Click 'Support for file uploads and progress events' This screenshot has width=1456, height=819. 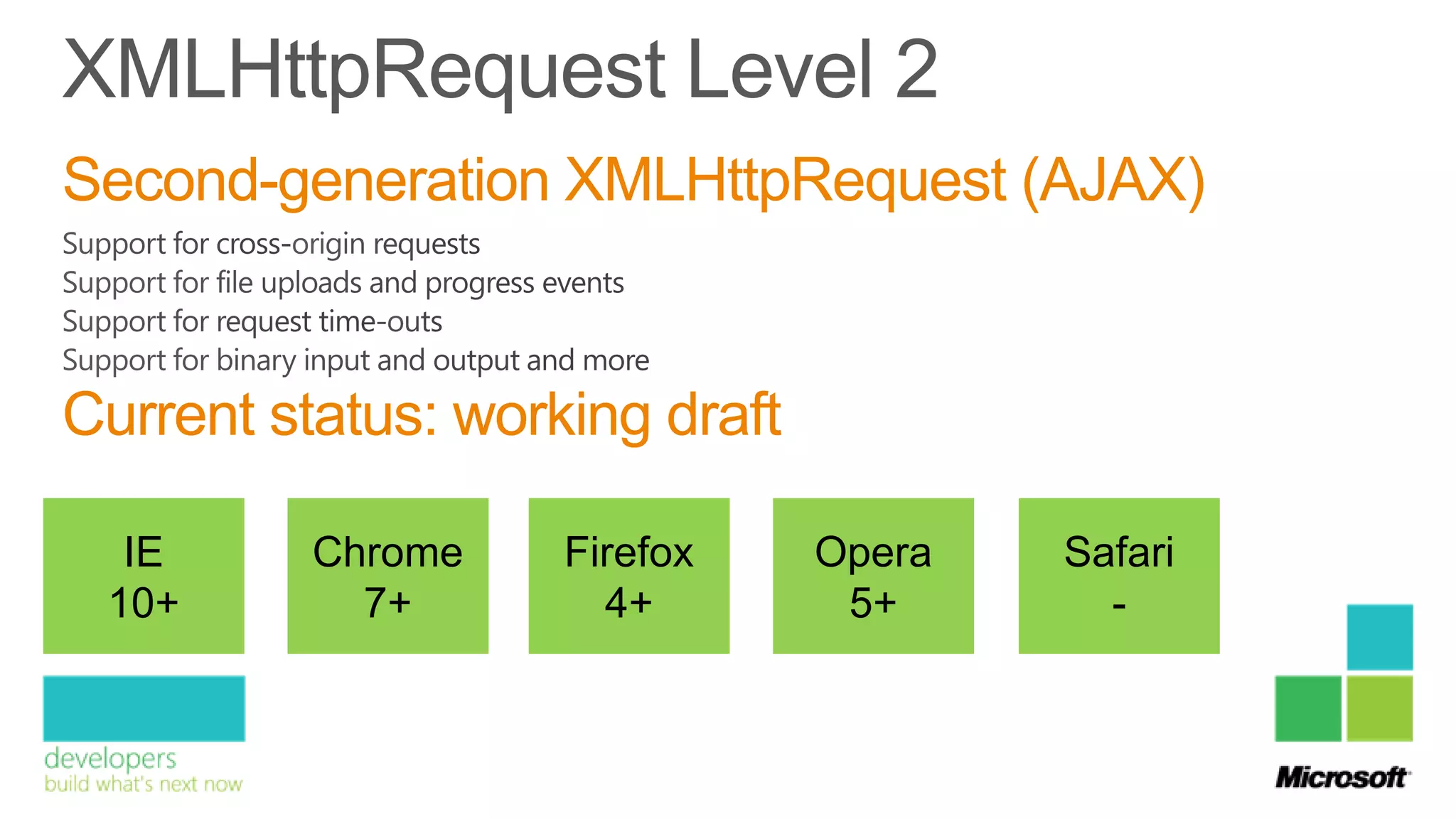[x=343, y=283]
